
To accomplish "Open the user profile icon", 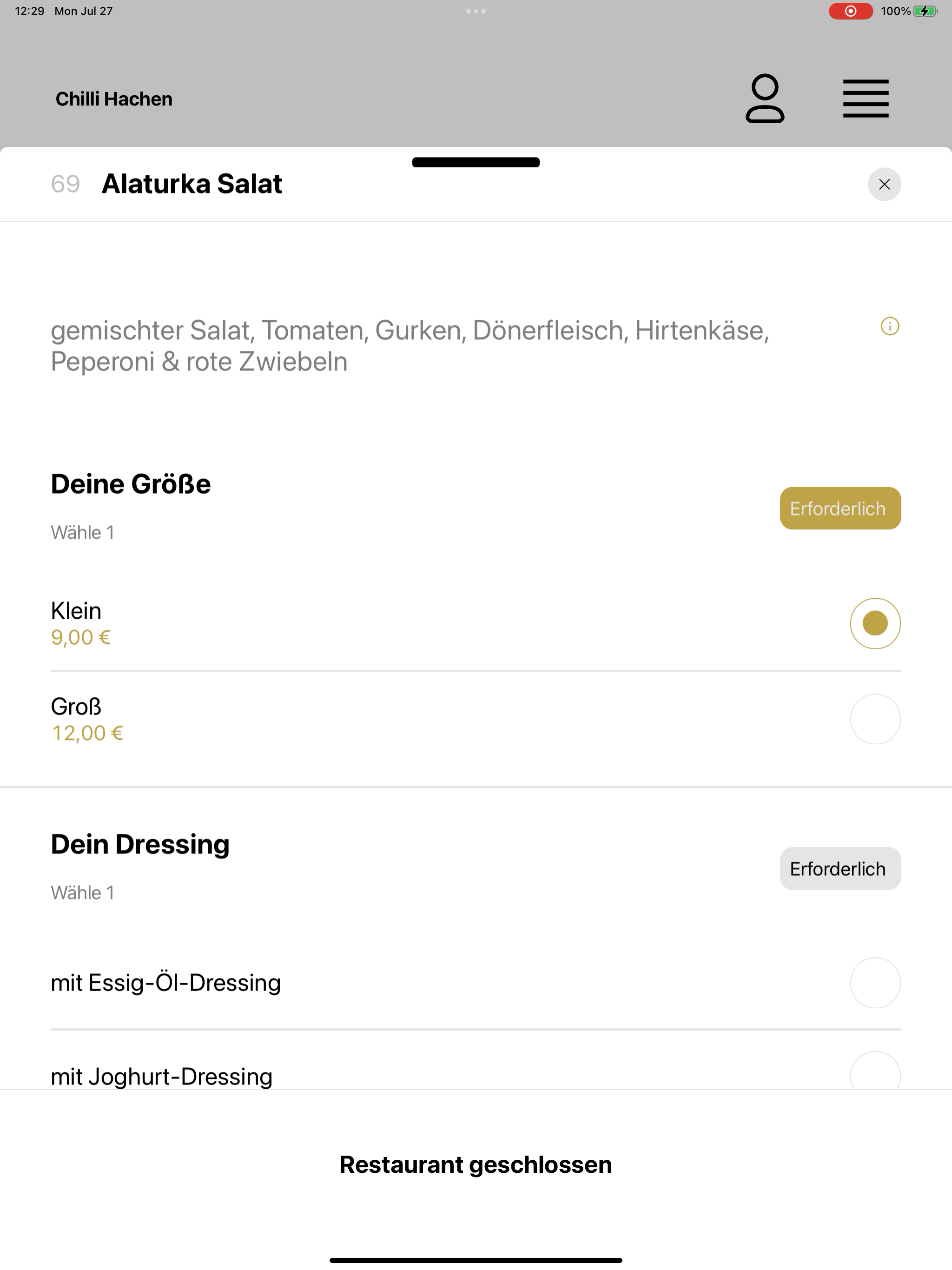I will click(765, 98).
